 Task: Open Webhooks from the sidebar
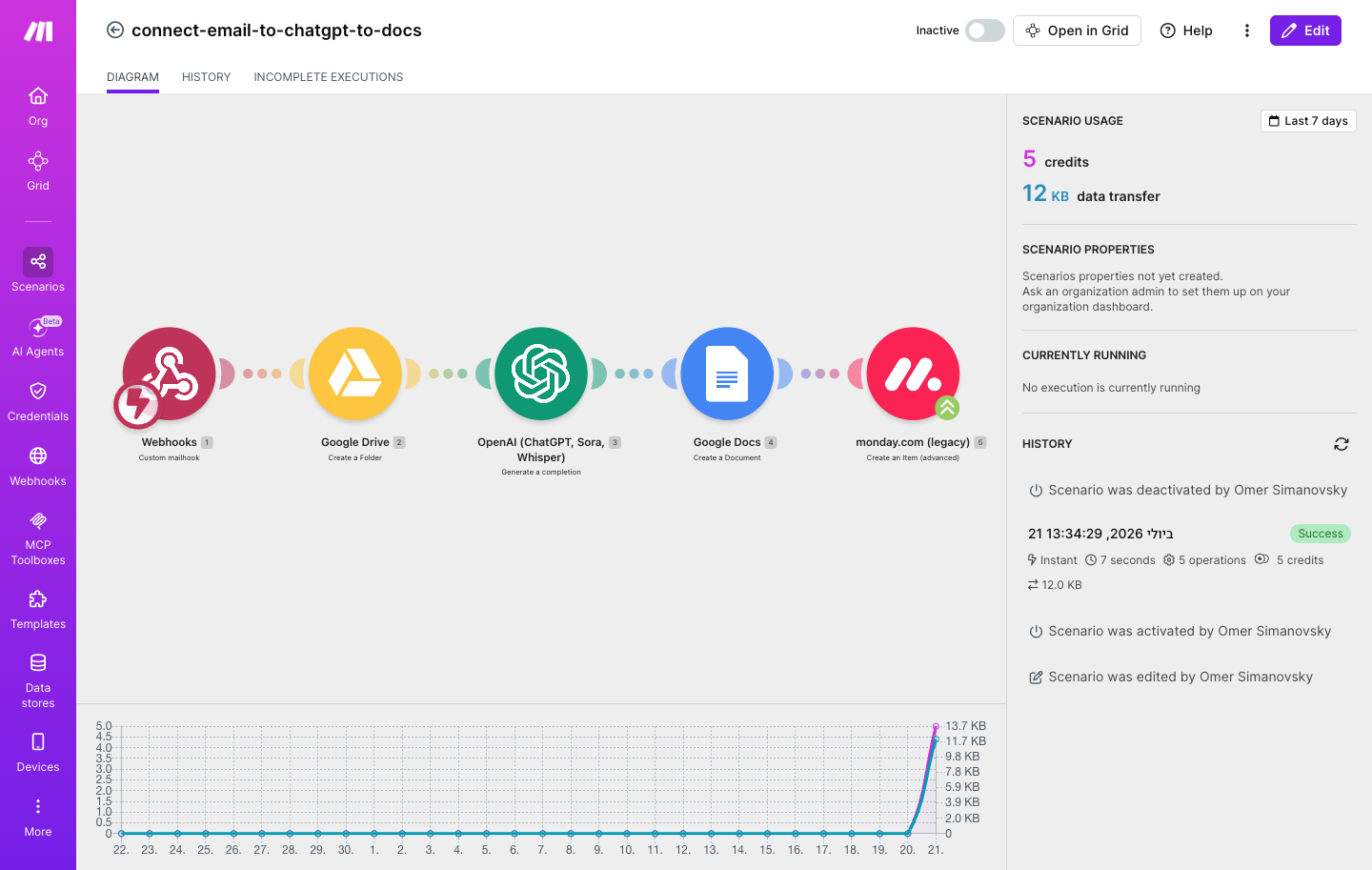coord(38,467)
